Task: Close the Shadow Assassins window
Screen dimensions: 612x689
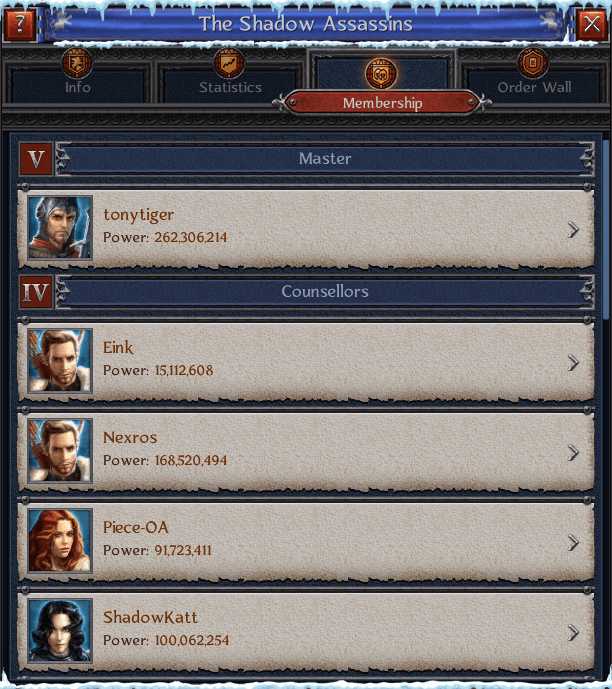Action: tap(592, 24)
